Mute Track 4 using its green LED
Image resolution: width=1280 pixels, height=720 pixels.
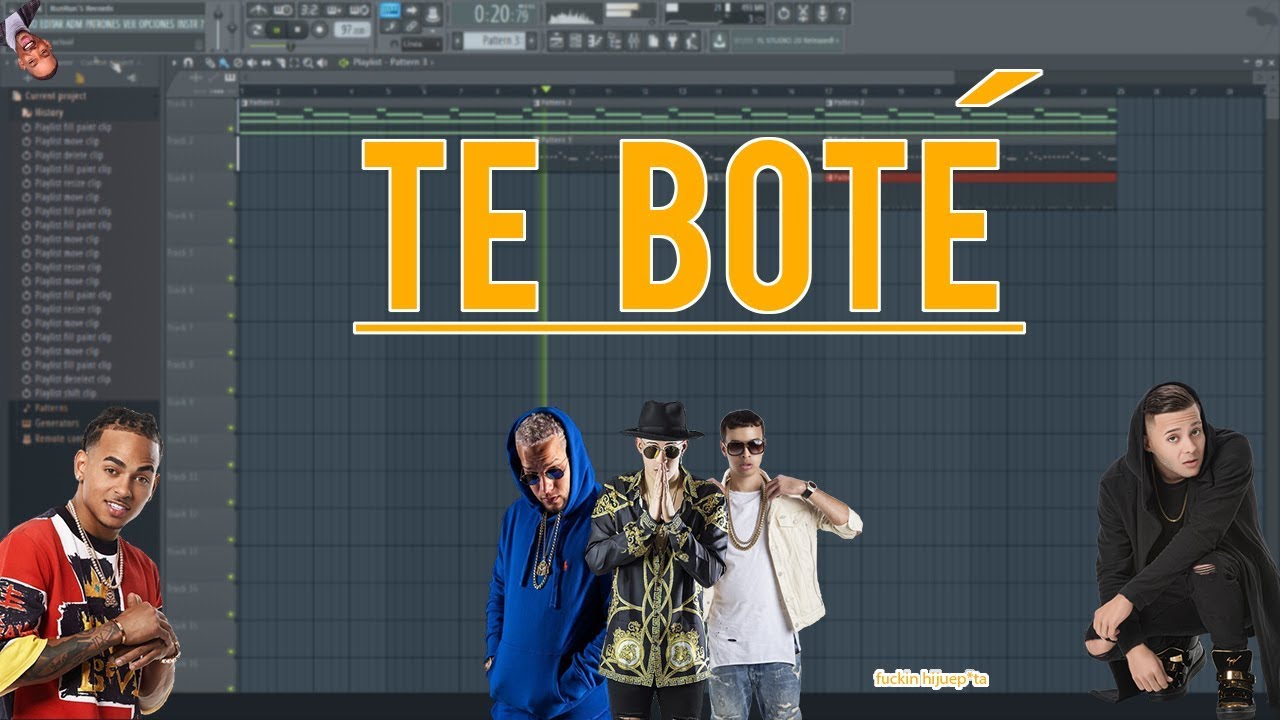pyautogui.click(x=232, y=241)
